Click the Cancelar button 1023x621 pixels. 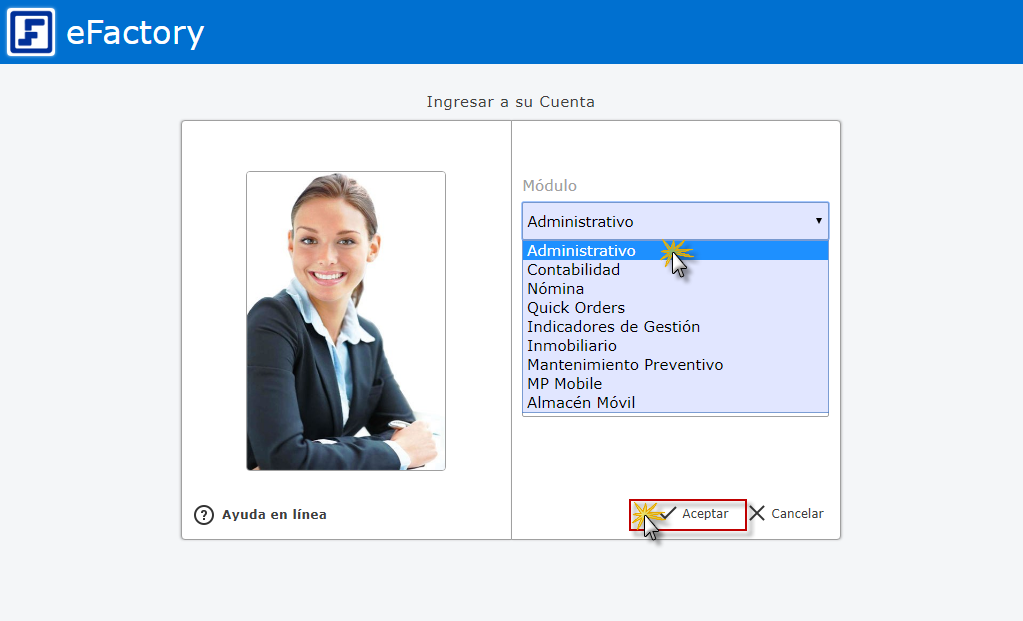[x=786, y=513]
